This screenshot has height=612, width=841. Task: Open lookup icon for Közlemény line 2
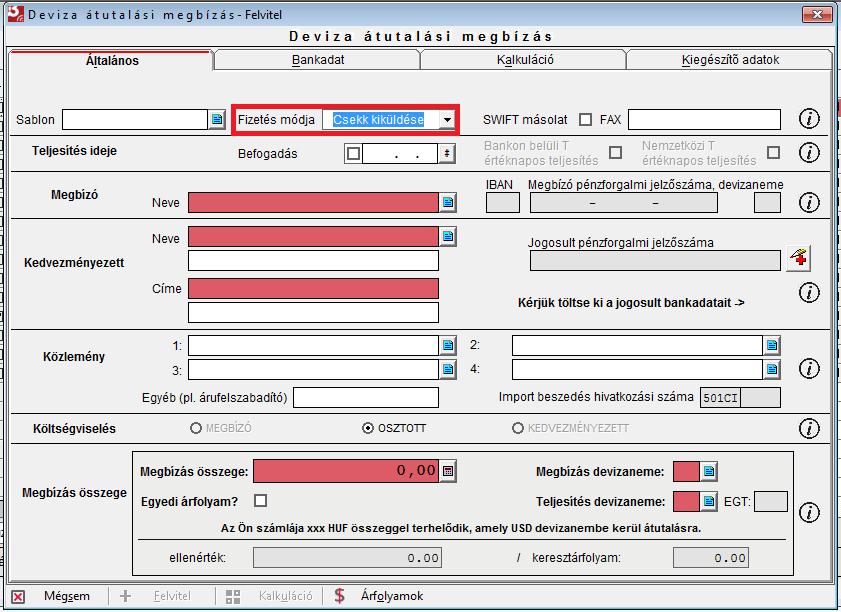[x=772, y=345]
